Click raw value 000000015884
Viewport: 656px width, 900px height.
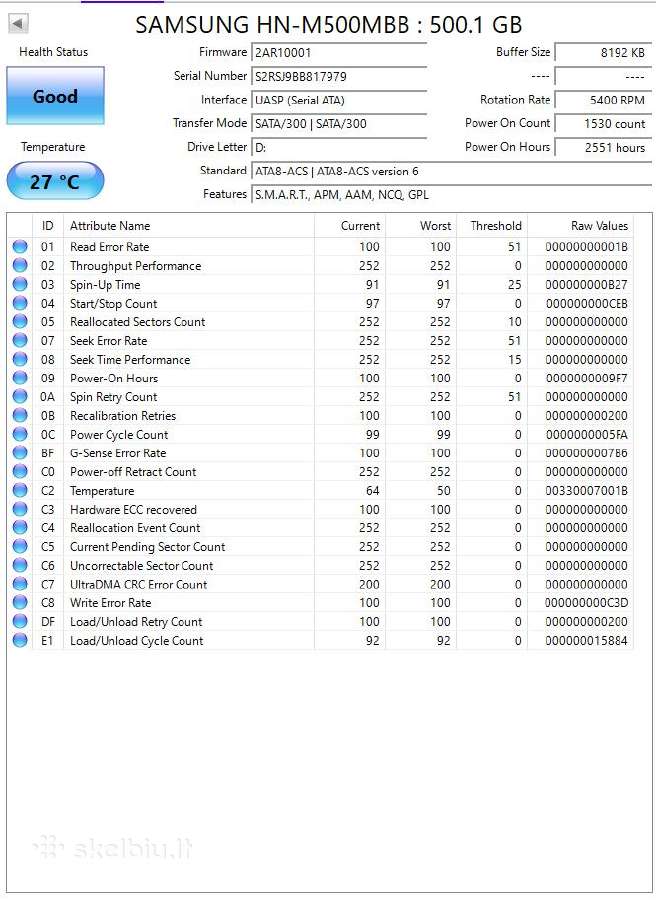coord(587,641)
